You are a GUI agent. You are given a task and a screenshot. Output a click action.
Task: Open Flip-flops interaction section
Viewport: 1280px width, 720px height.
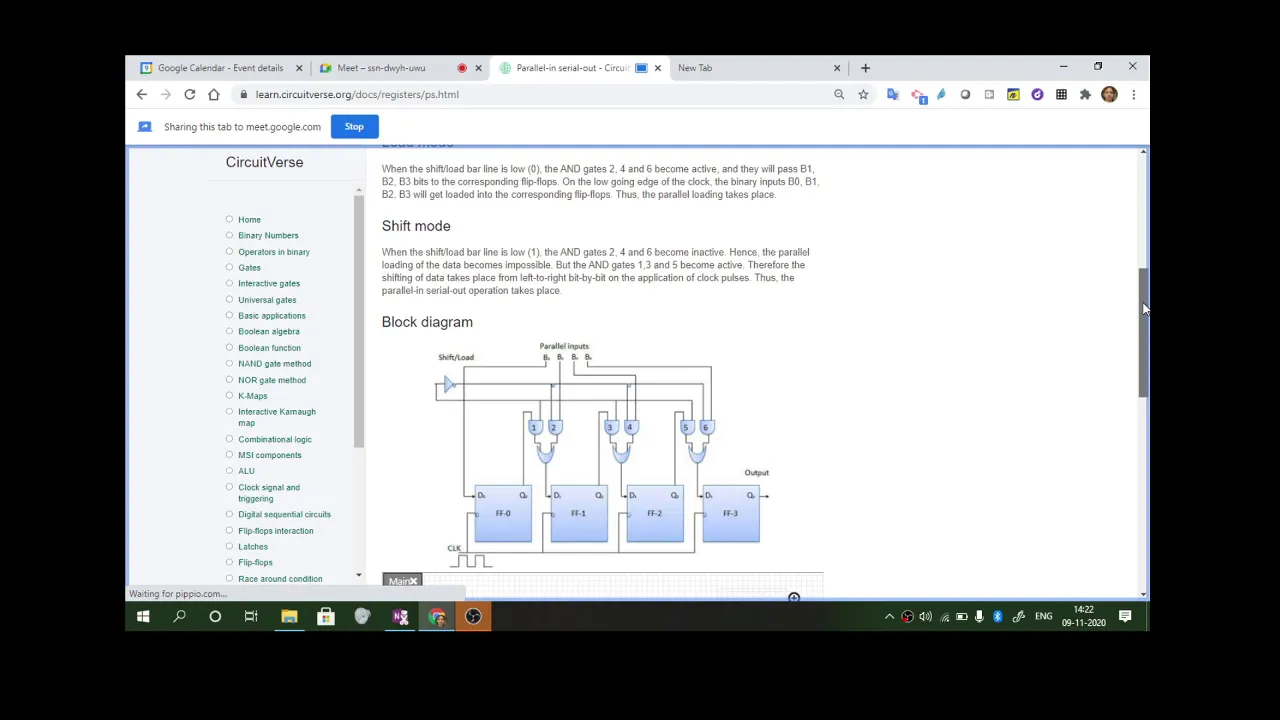point(276,530)
